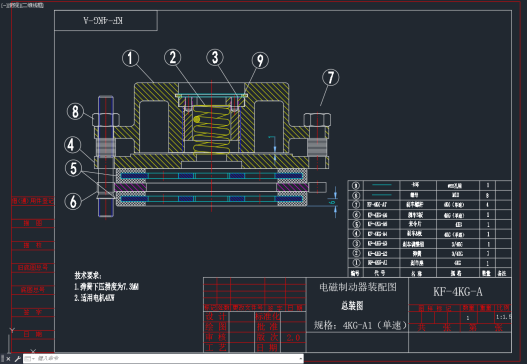Select the 弹簧 name cell in parts list
This screenshot has height=364, width=527.
[417, 253]
